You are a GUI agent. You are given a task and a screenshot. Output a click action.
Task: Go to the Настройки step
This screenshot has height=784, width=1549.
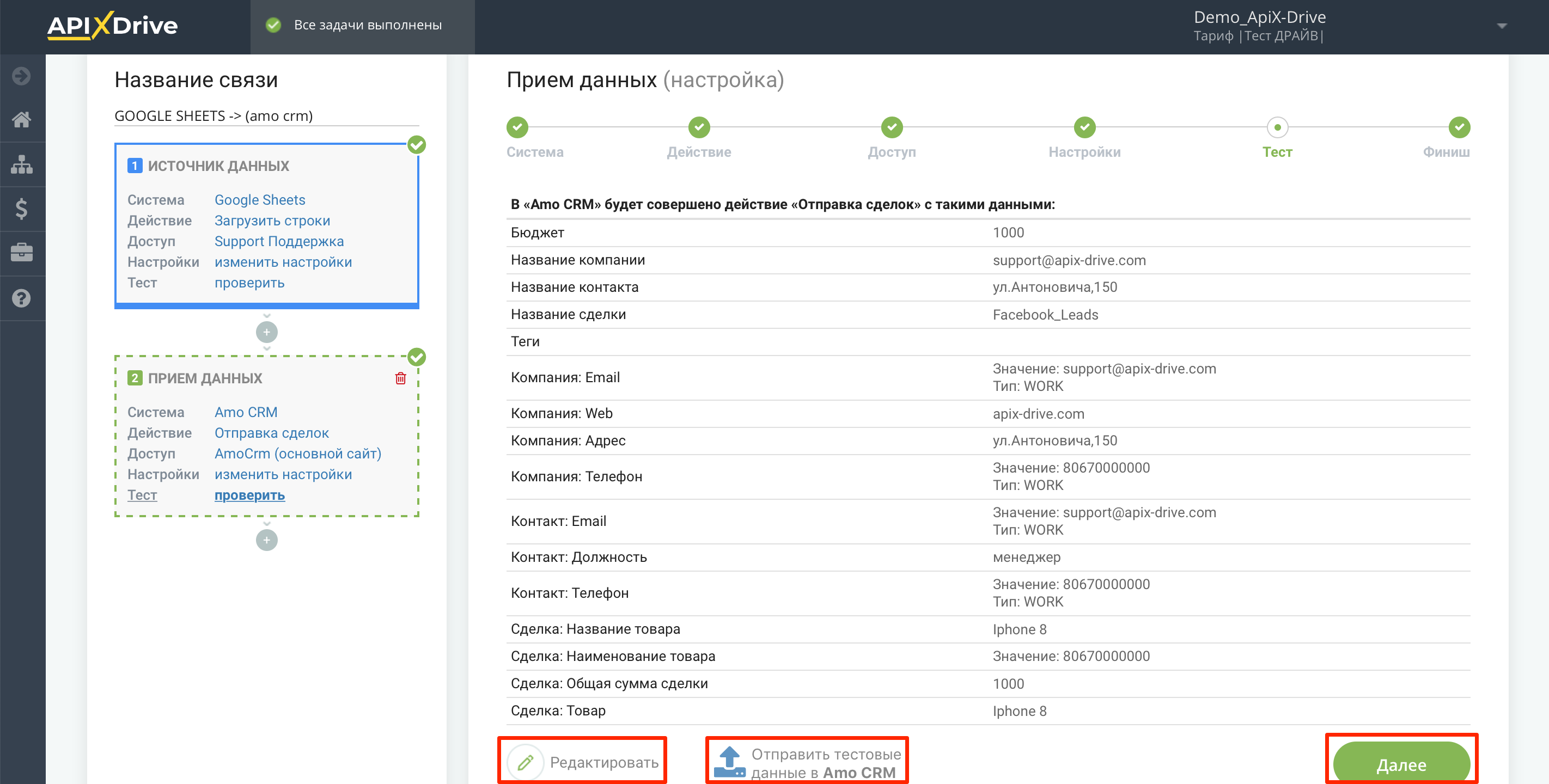click(x=1085, y=127)
